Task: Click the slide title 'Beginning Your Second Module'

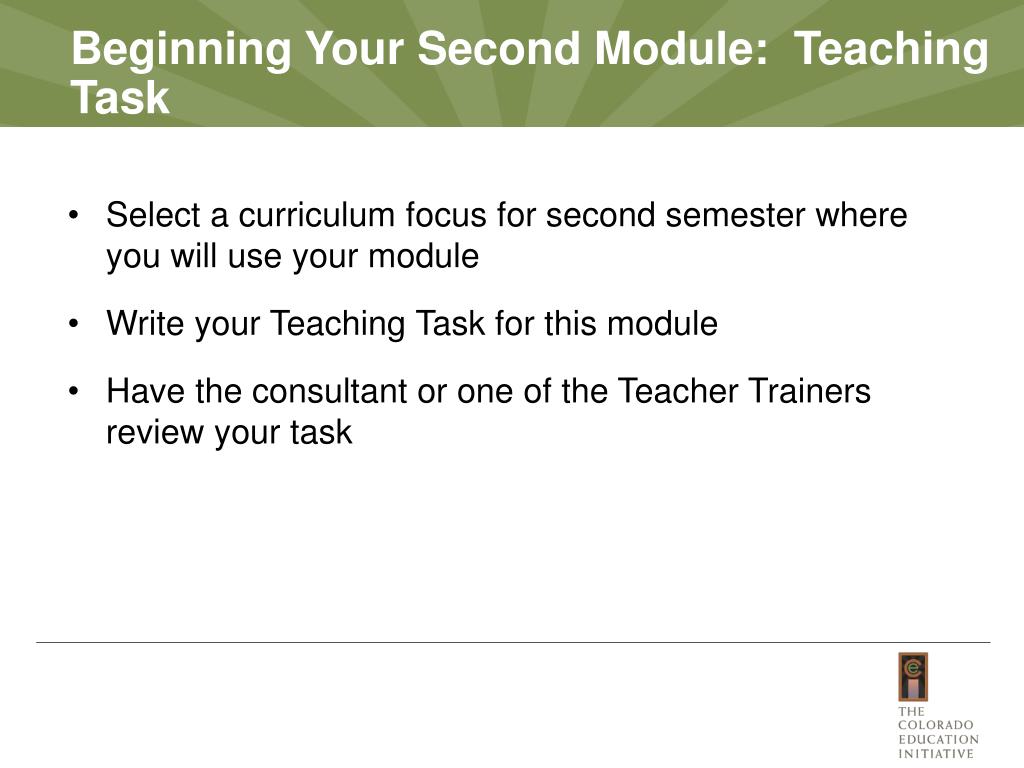Action: tap(420, 49)
